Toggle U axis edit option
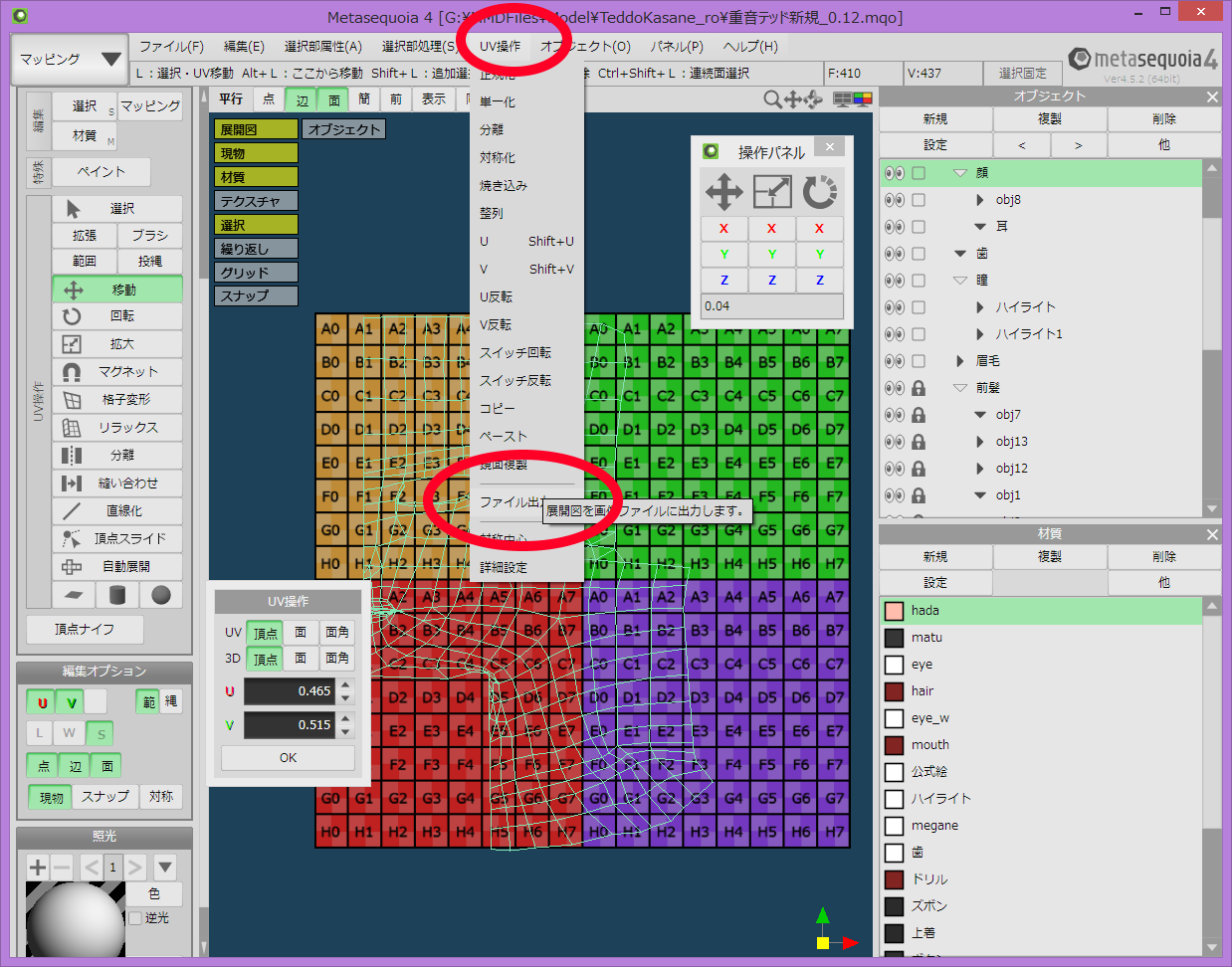 [41, 702]
